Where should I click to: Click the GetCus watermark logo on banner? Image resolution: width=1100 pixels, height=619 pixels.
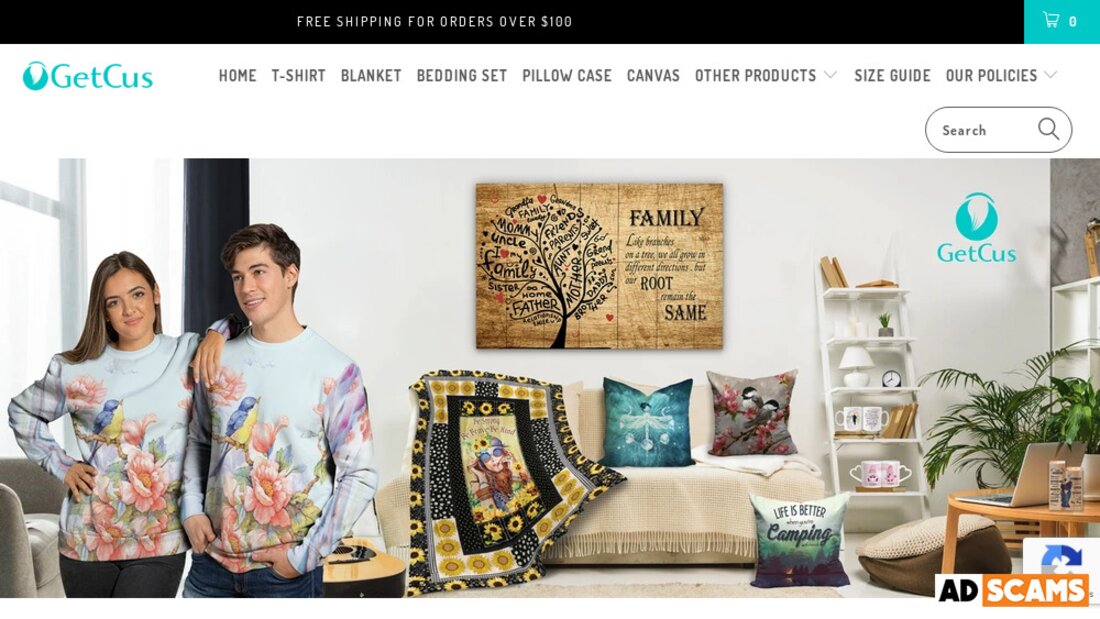pyautogui.click(x=977, y=228)
